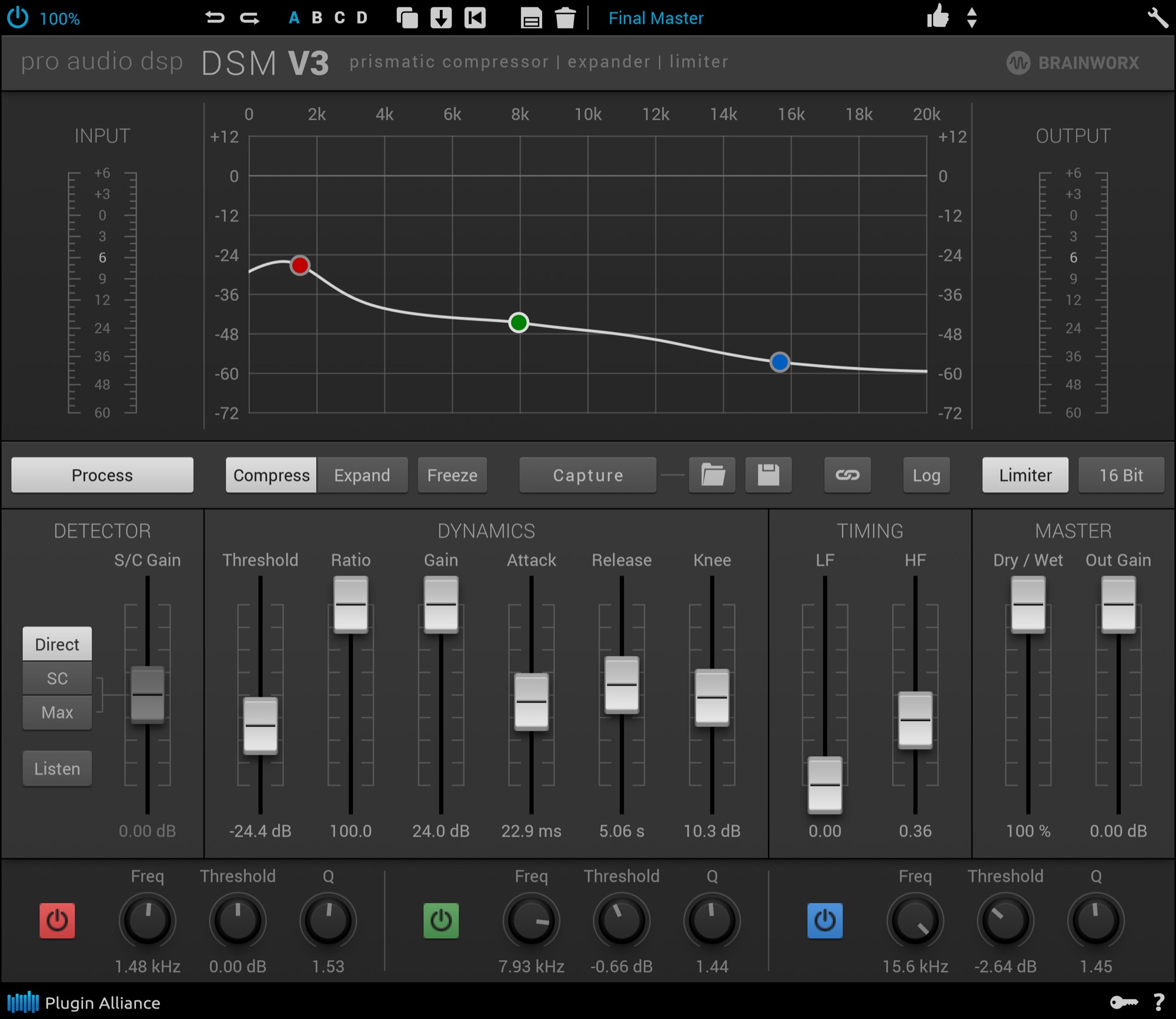Click the Dry / Wet fader handle

[1028, 604]
